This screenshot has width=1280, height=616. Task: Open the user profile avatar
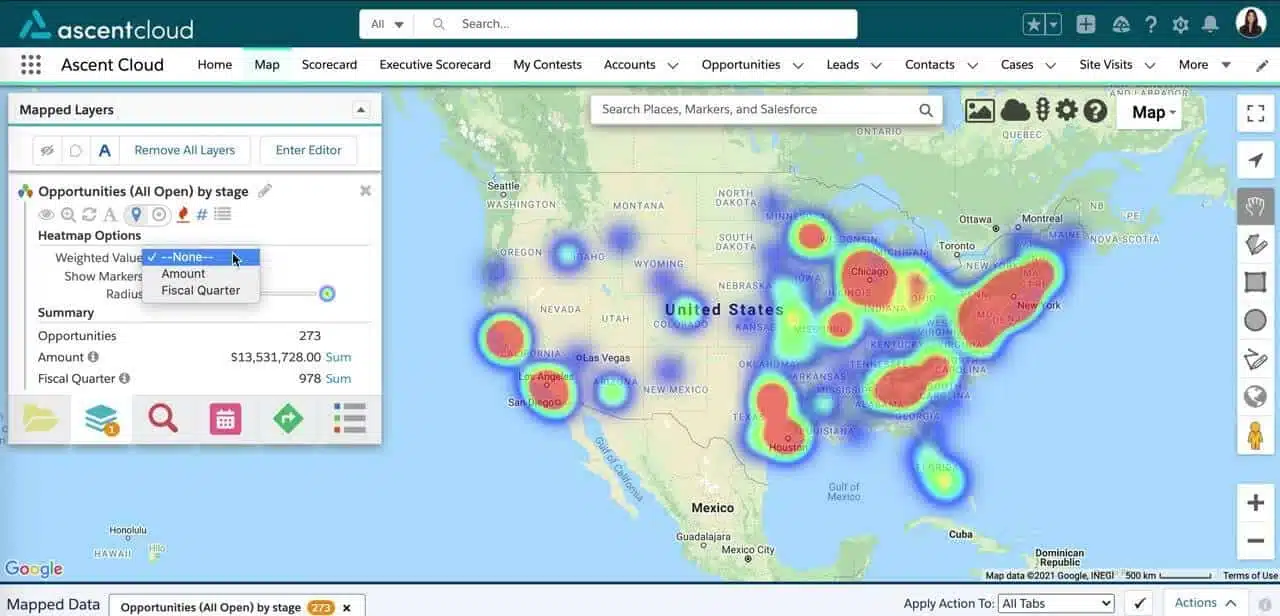pos(1251,23)
